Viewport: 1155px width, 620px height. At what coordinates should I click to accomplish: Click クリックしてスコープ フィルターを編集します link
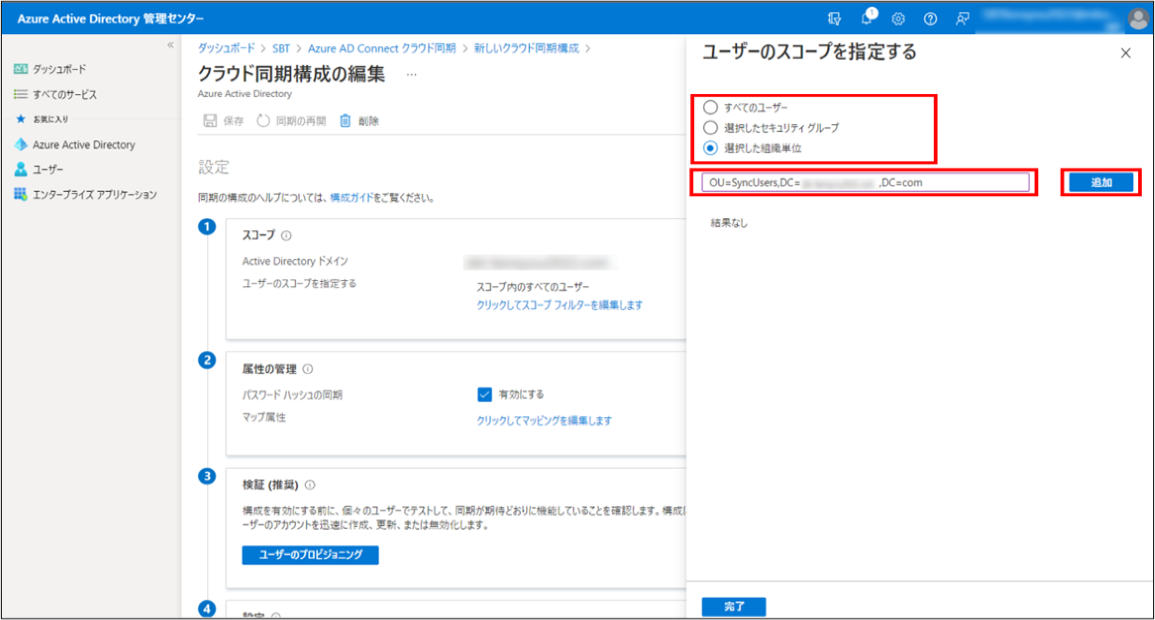(x=559, y=305)
